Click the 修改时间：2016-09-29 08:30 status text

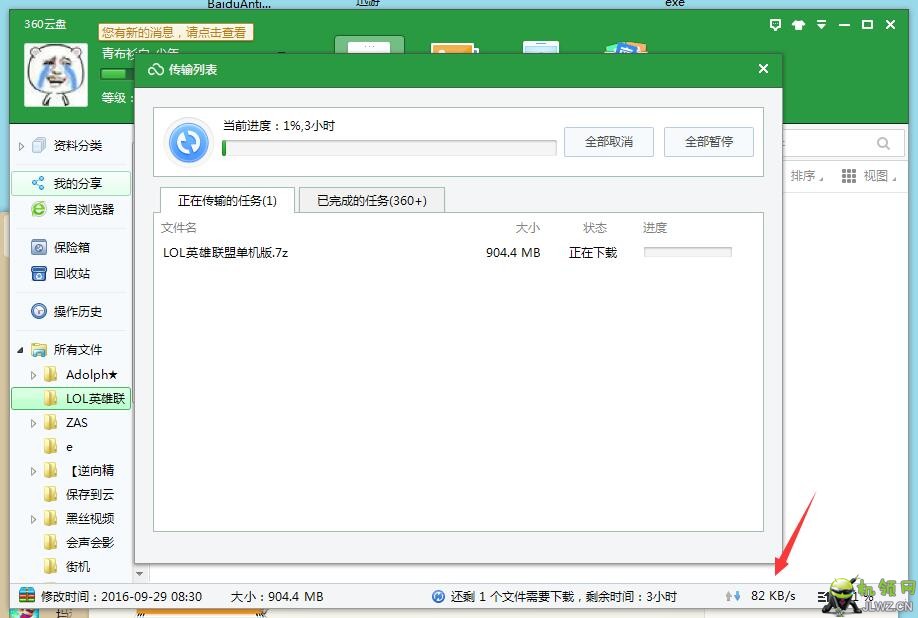click(121, 596)
